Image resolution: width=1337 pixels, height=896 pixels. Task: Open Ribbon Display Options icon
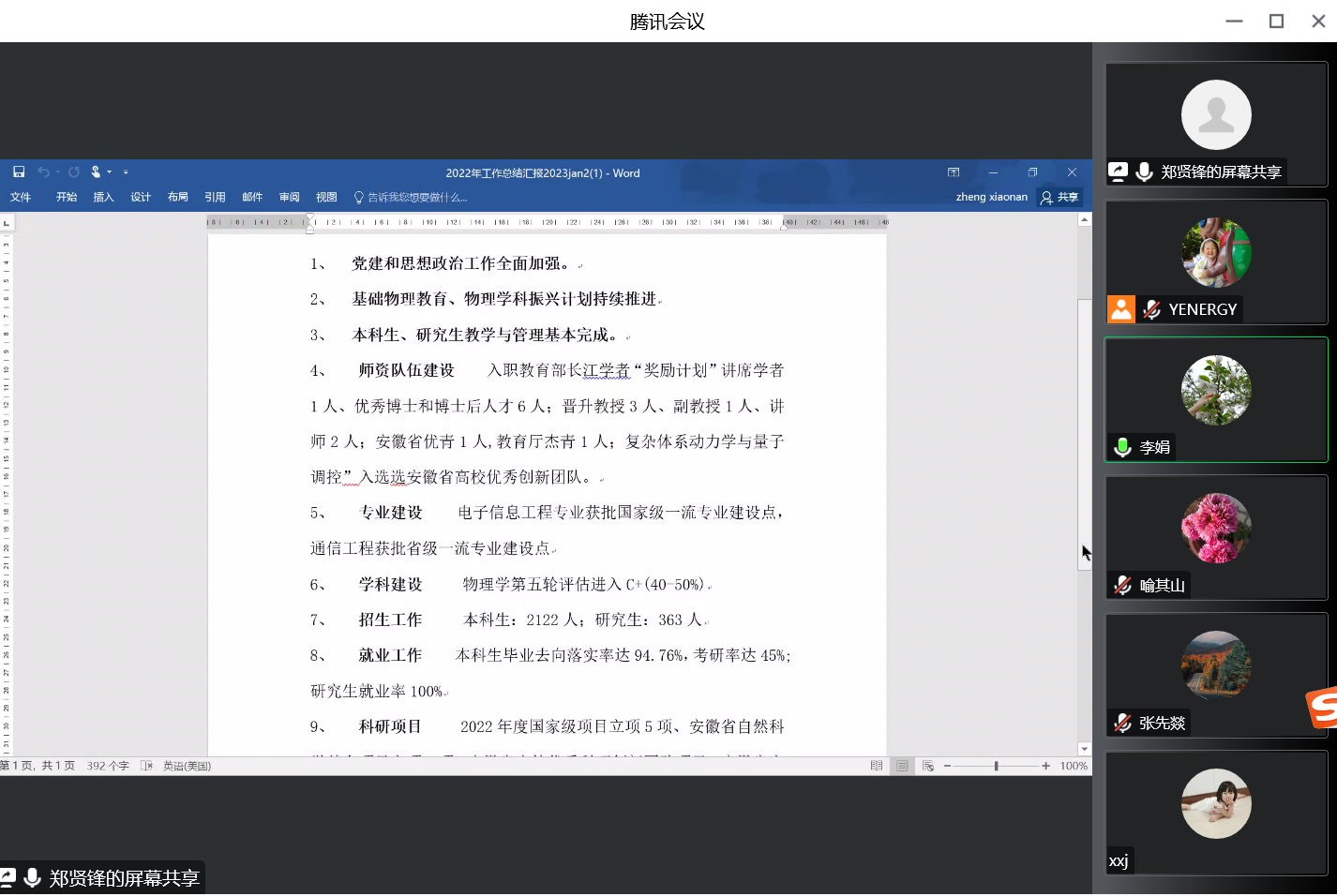click(954, 172)
